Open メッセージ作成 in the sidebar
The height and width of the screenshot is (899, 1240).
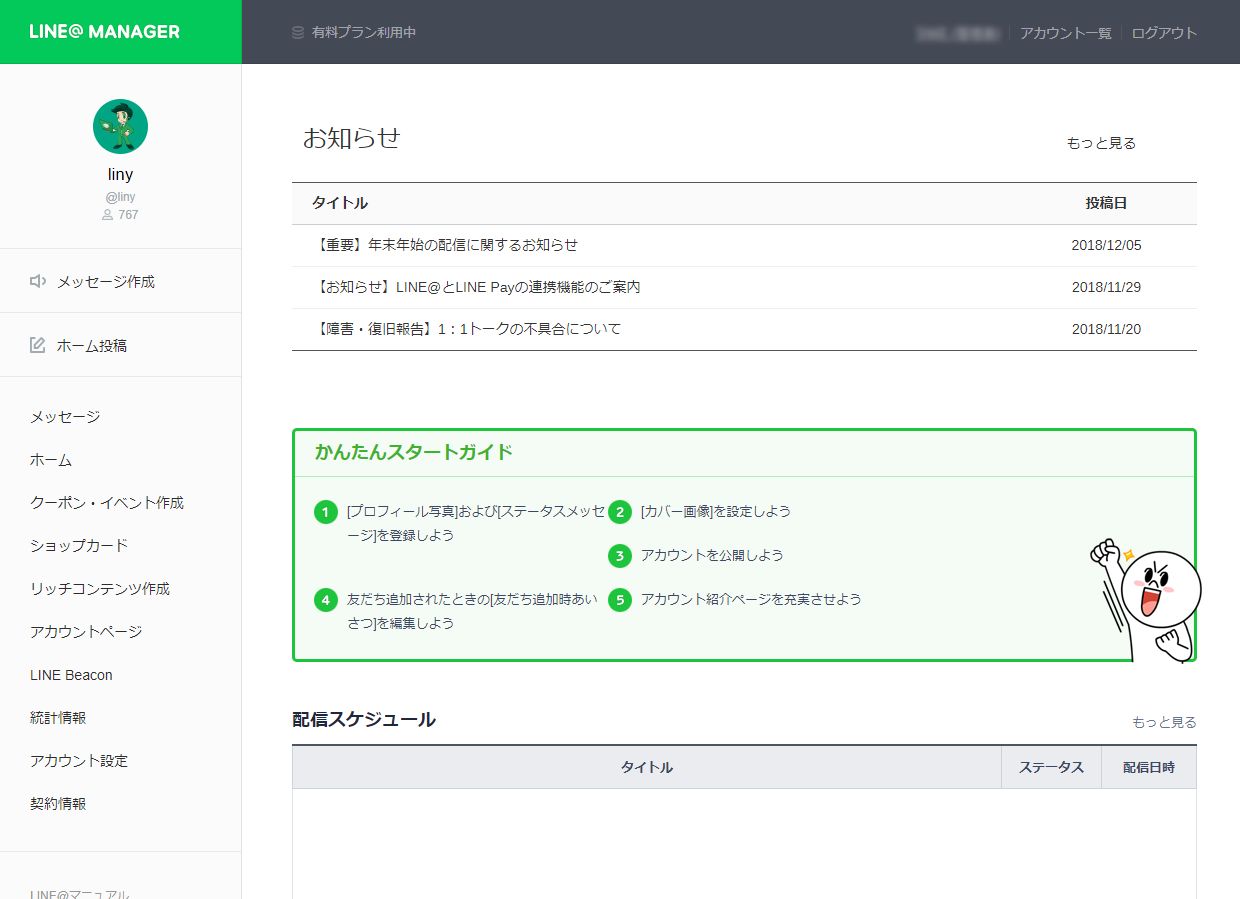click(x=106, y=282)
